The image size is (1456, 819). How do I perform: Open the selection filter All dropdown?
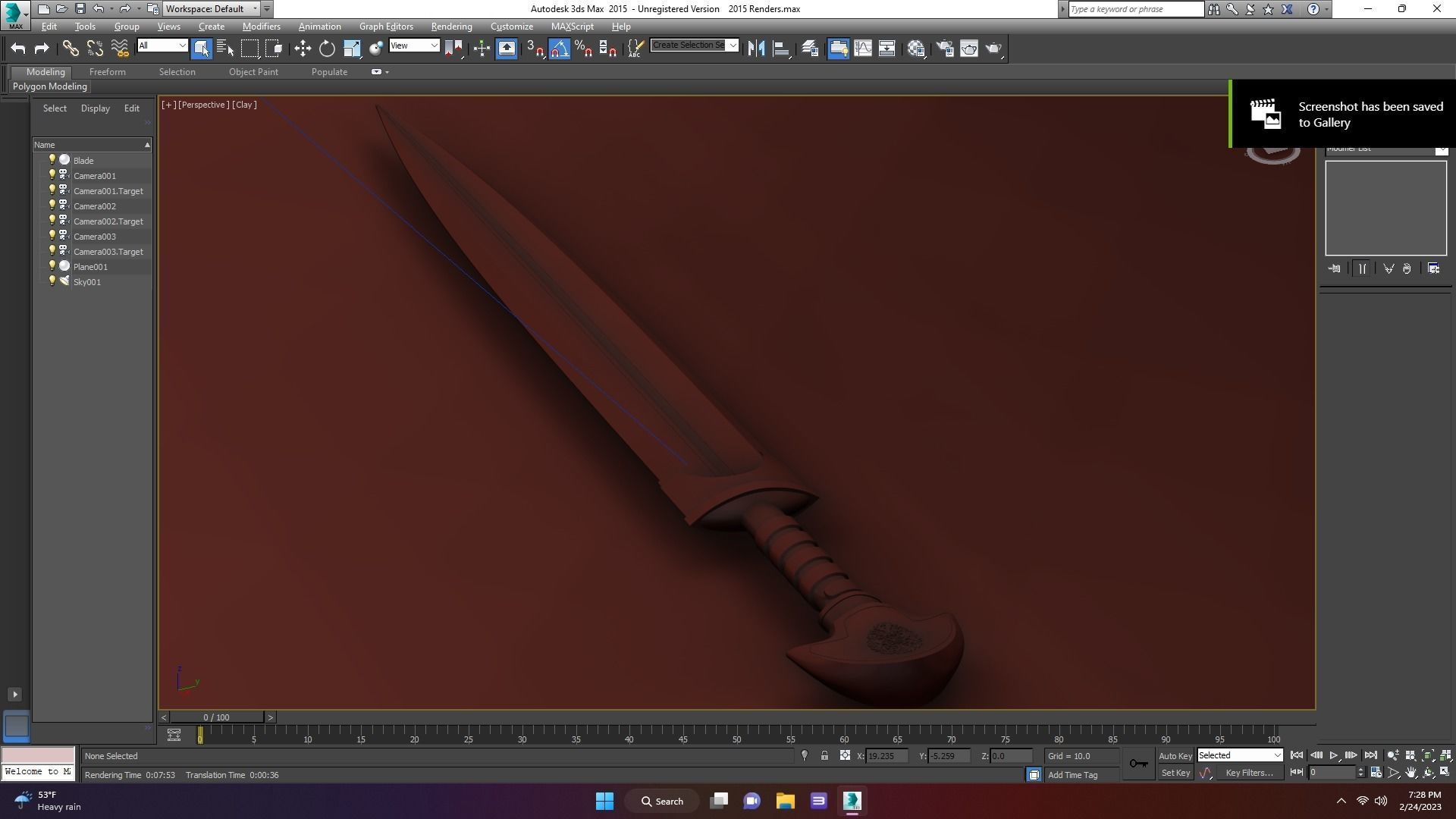[162, 45]
